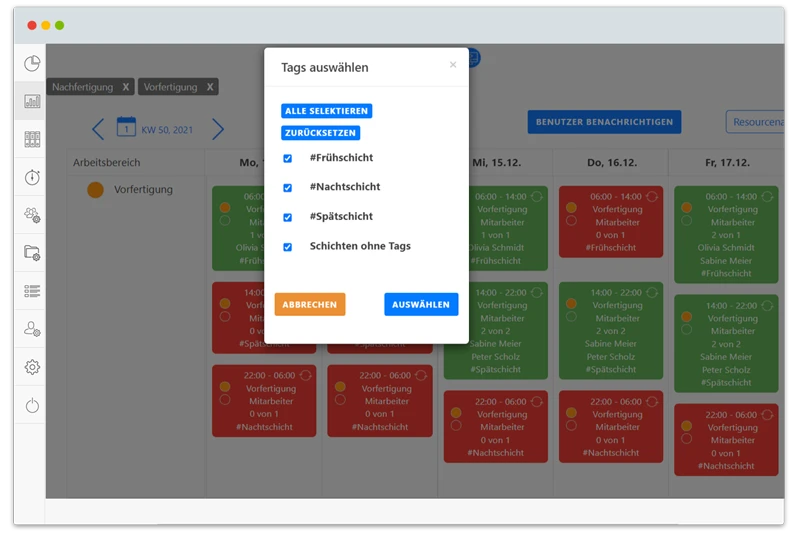800x533 pixels.
Task: Click the AUSWÄHLEN confirm button
Action: [x=421, y=304]
